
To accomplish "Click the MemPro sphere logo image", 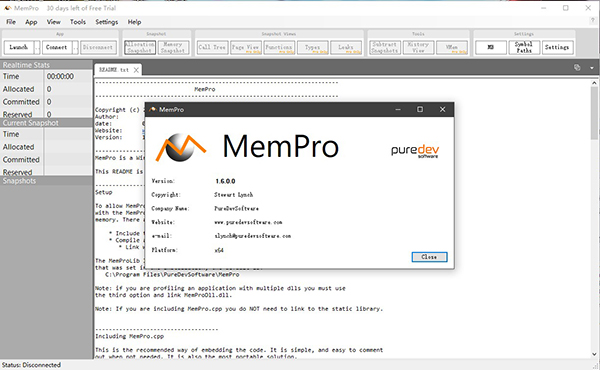I will click(x=181, y=148).
